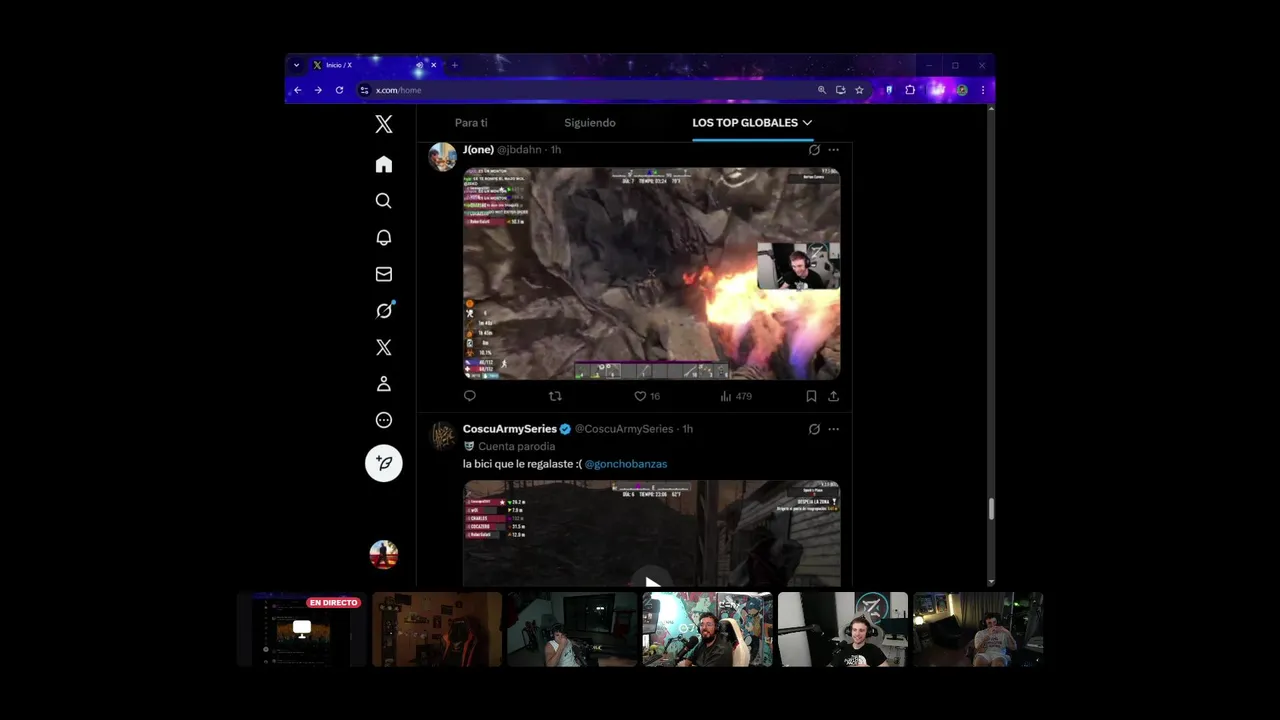Repost the J(one) post
This screenshot has height=720, width=1280.
click(x=555, y=396)
